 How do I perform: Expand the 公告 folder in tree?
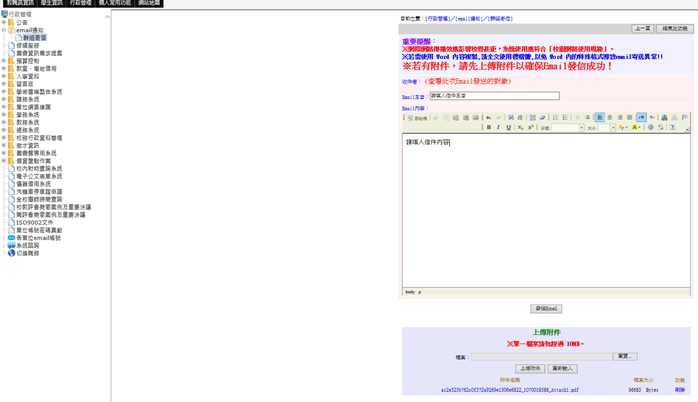(4, 22)
